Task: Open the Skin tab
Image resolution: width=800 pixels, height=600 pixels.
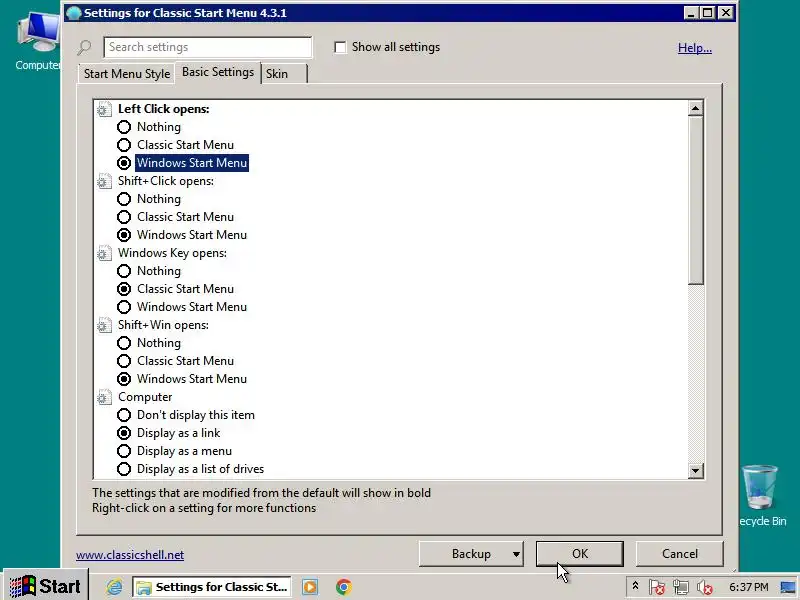Action: 284,74
